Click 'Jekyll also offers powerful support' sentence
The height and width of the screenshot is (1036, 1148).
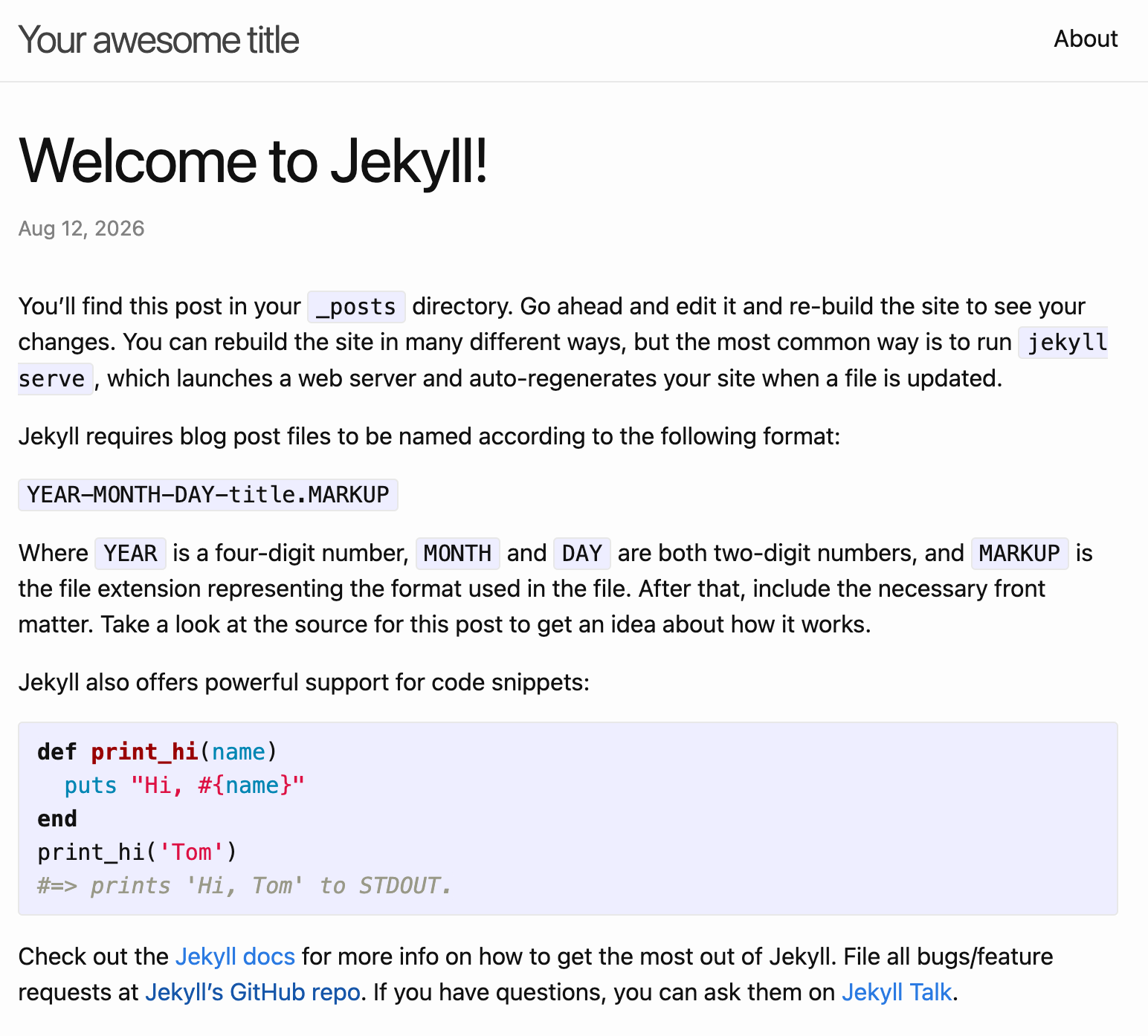tap(303, 682)
